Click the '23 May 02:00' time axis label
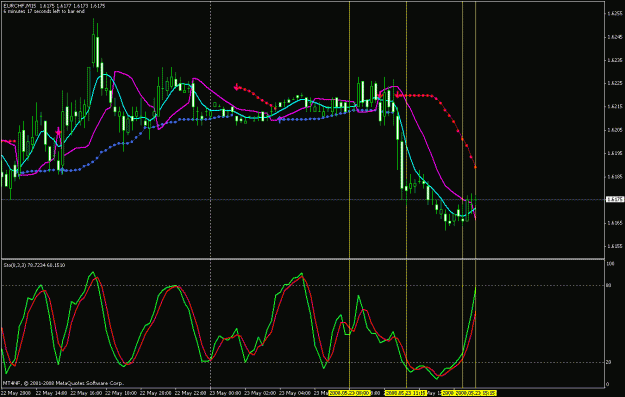625x397 pixels. tap(260, 393)
